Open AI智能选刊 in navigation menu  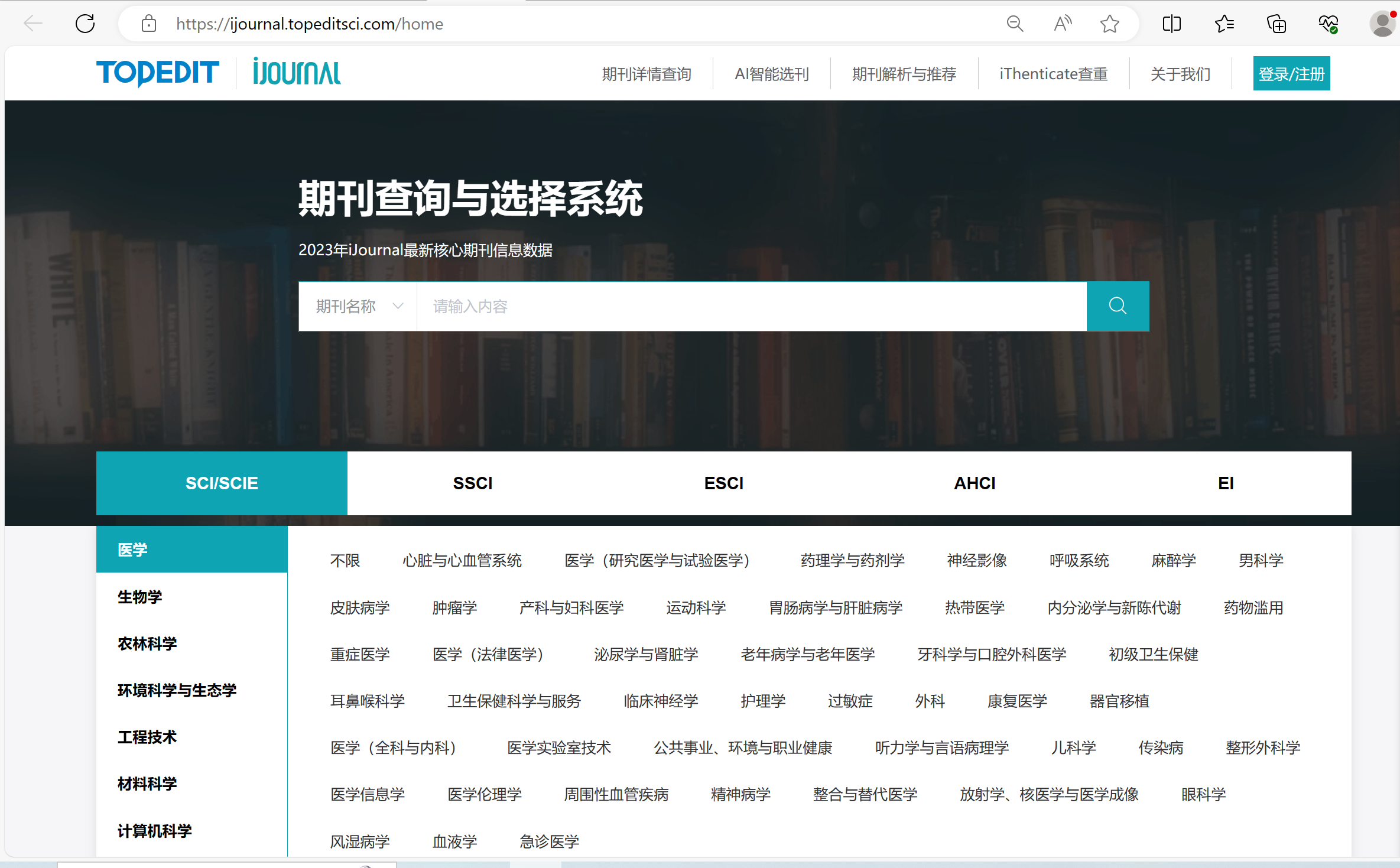pyautogui.click(x=771, y=74)
